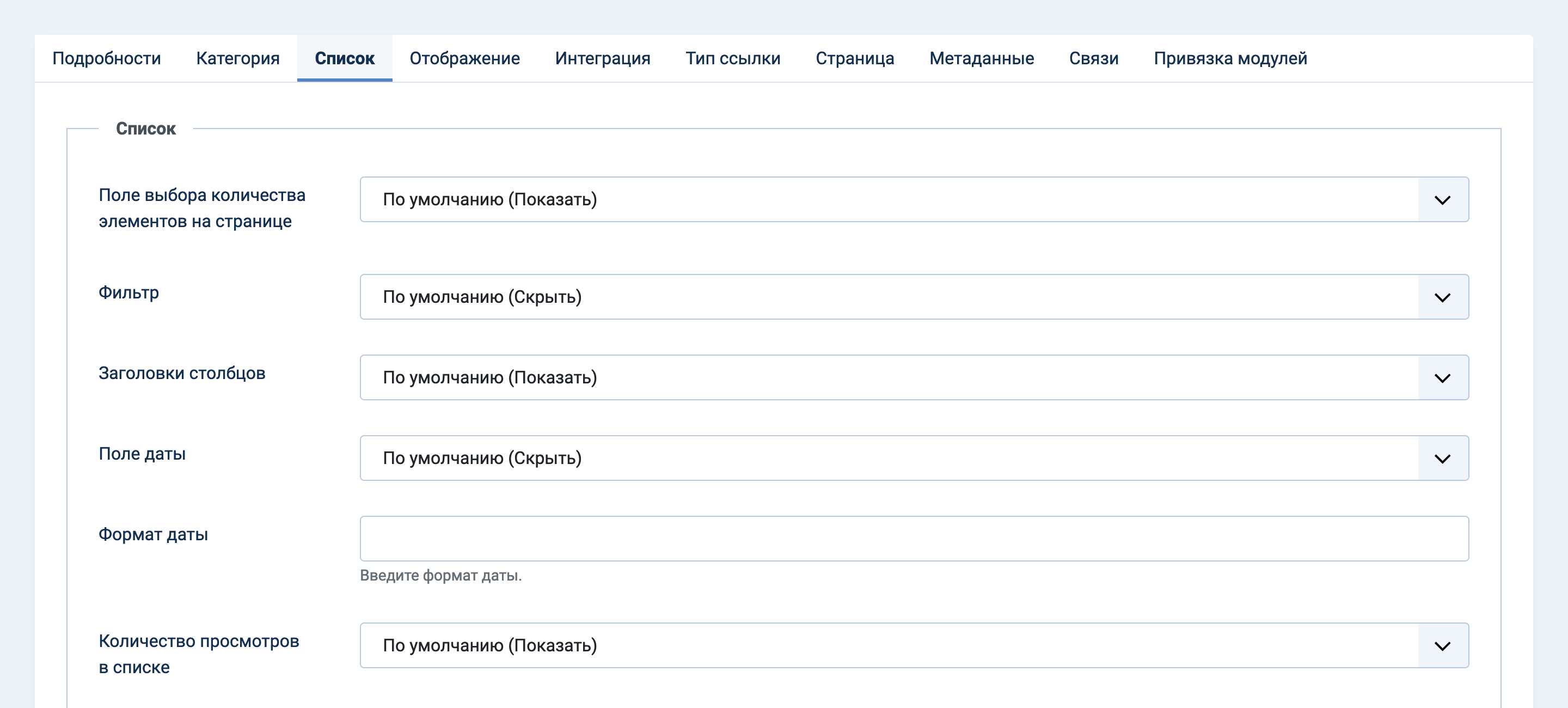Switch to the Страница tab

pos(855,58)
